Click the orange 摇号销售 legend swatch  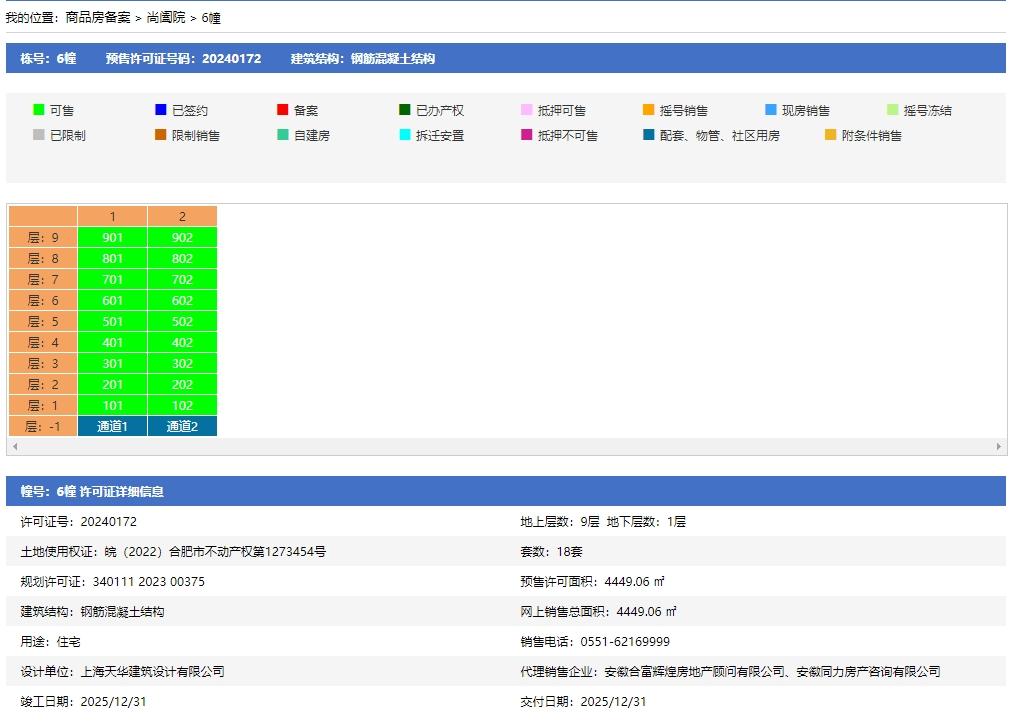(649, 110)
